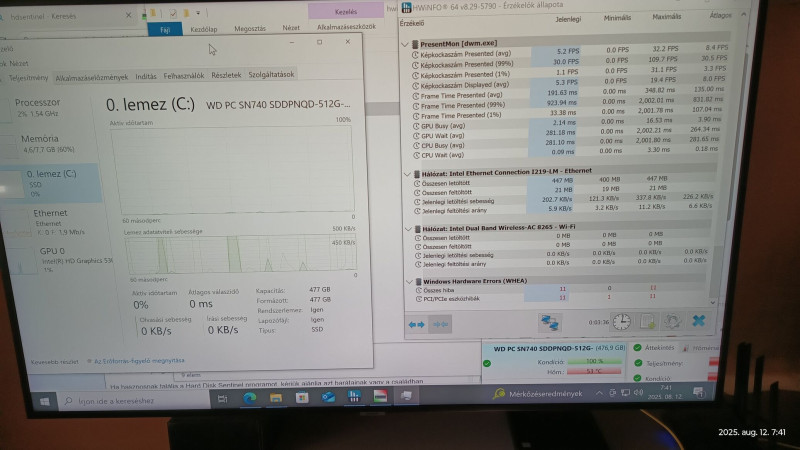Switch to the Indítás tab
Image resolution: width=800 pixels, height=450 pixels.
point(146,77)
